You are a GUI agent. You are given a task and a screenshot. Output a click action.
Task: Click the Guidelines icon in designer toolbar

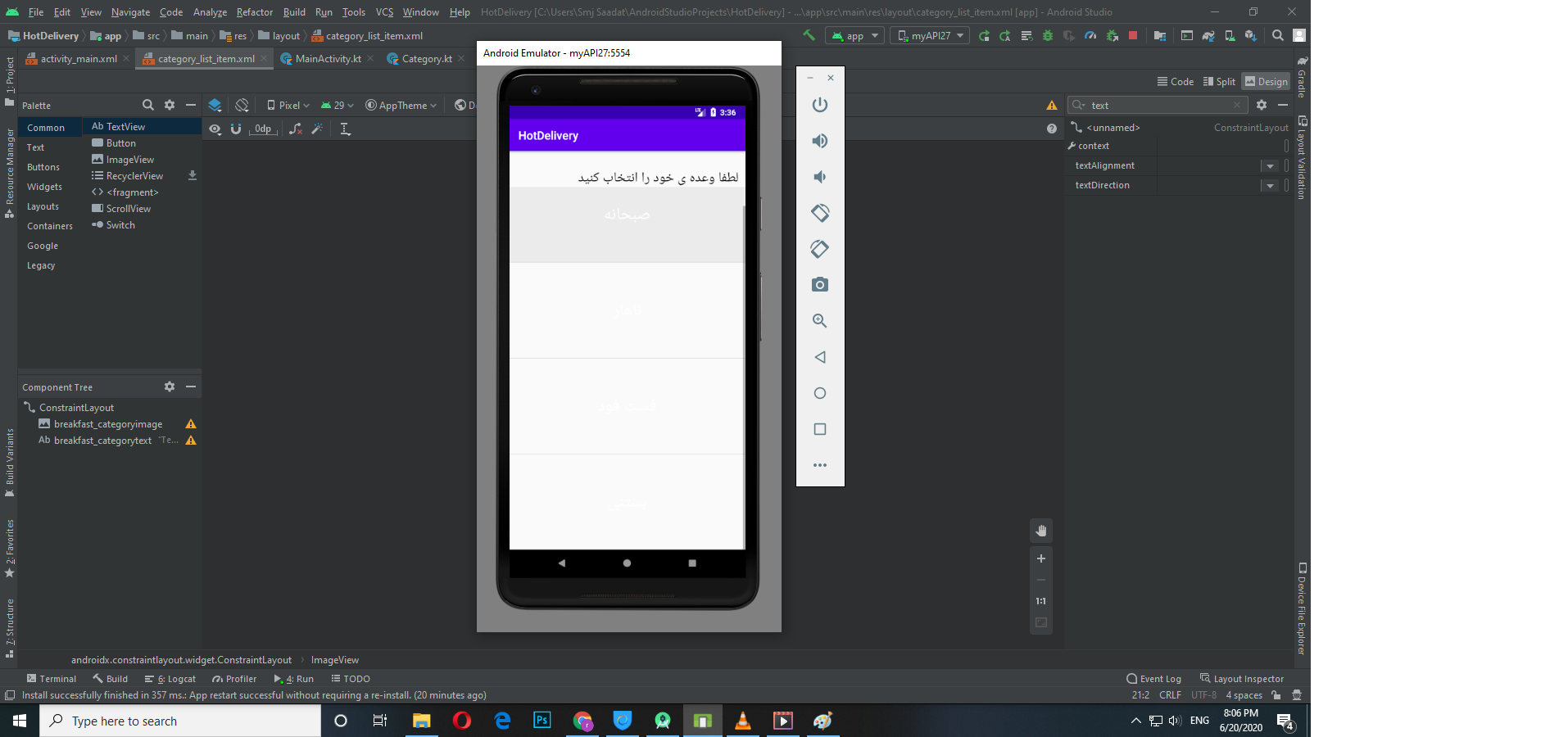[x=345, y=129]
